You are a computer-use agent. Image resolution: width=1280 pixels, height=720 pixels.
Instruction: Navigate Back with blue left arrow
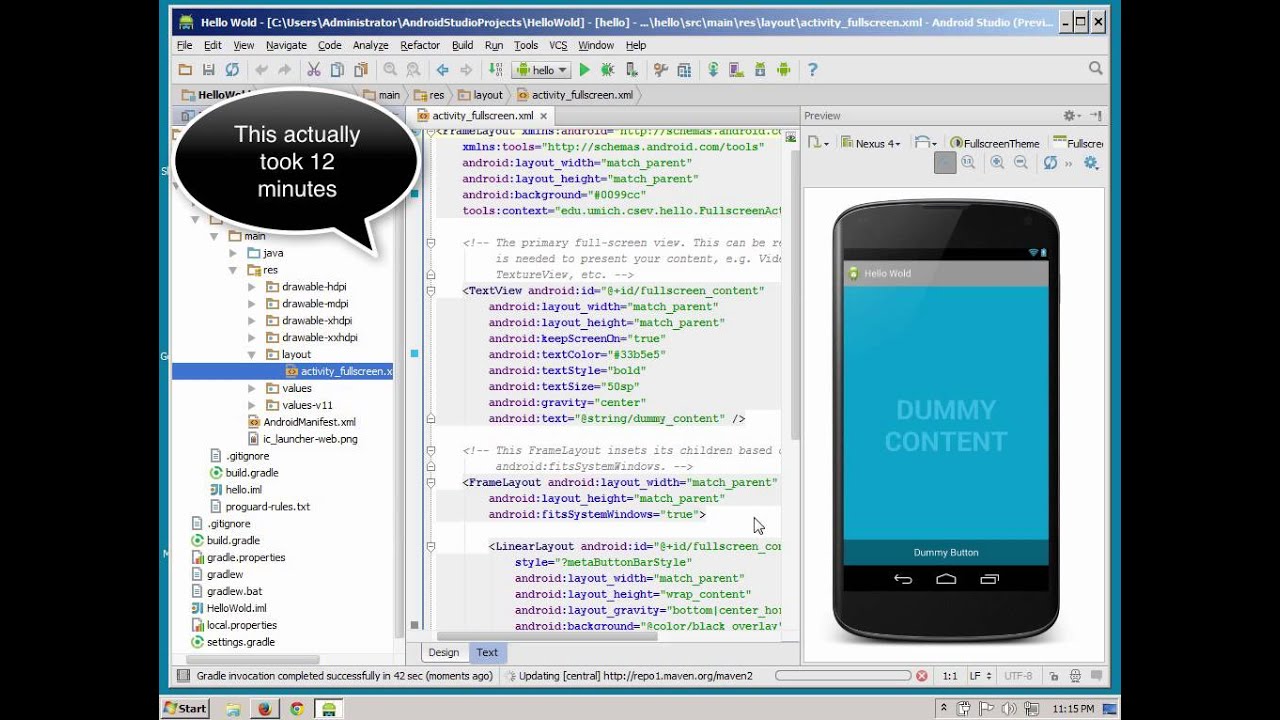click(x=442, y=70)
